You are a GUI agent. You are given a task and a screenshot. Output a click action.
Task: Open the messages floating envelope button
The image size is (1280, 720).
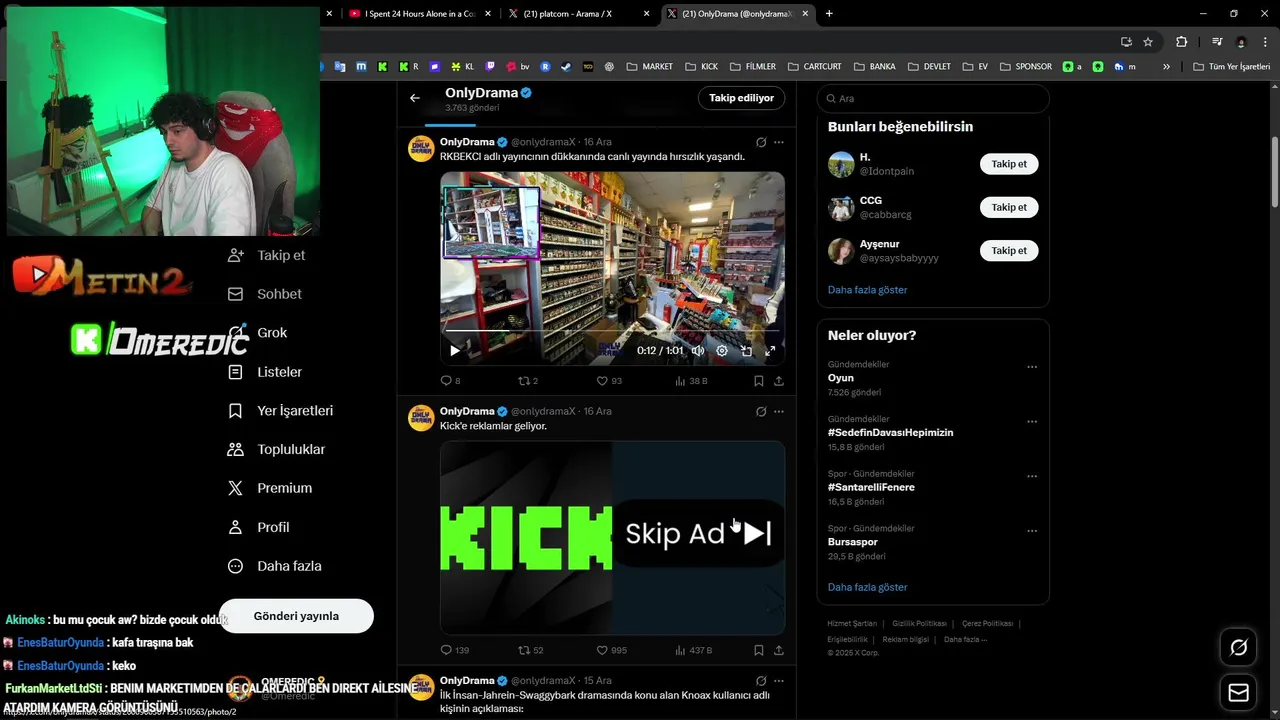(1238, 693)
